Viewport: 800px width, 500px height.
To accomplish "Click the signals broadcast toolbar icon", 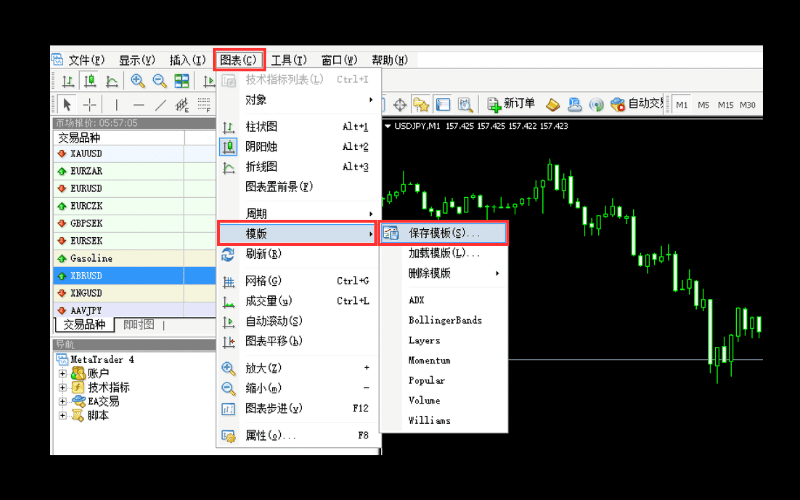I will (596, 105).
